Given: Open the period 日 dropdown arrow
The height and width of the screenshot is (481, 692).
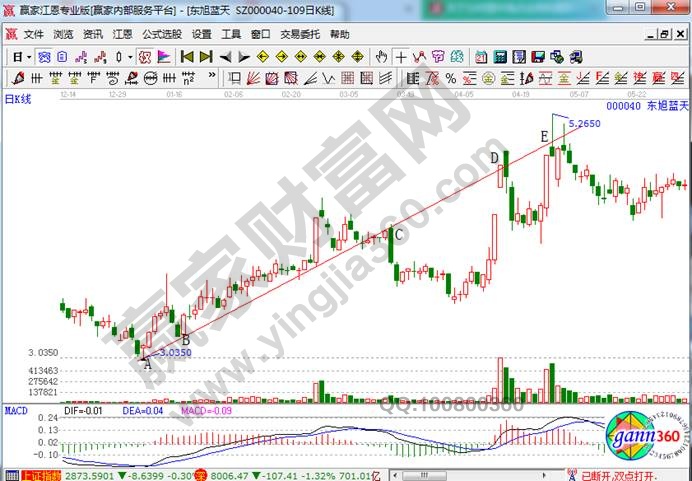Looking at the screenshot, I should tap(30, 55).
